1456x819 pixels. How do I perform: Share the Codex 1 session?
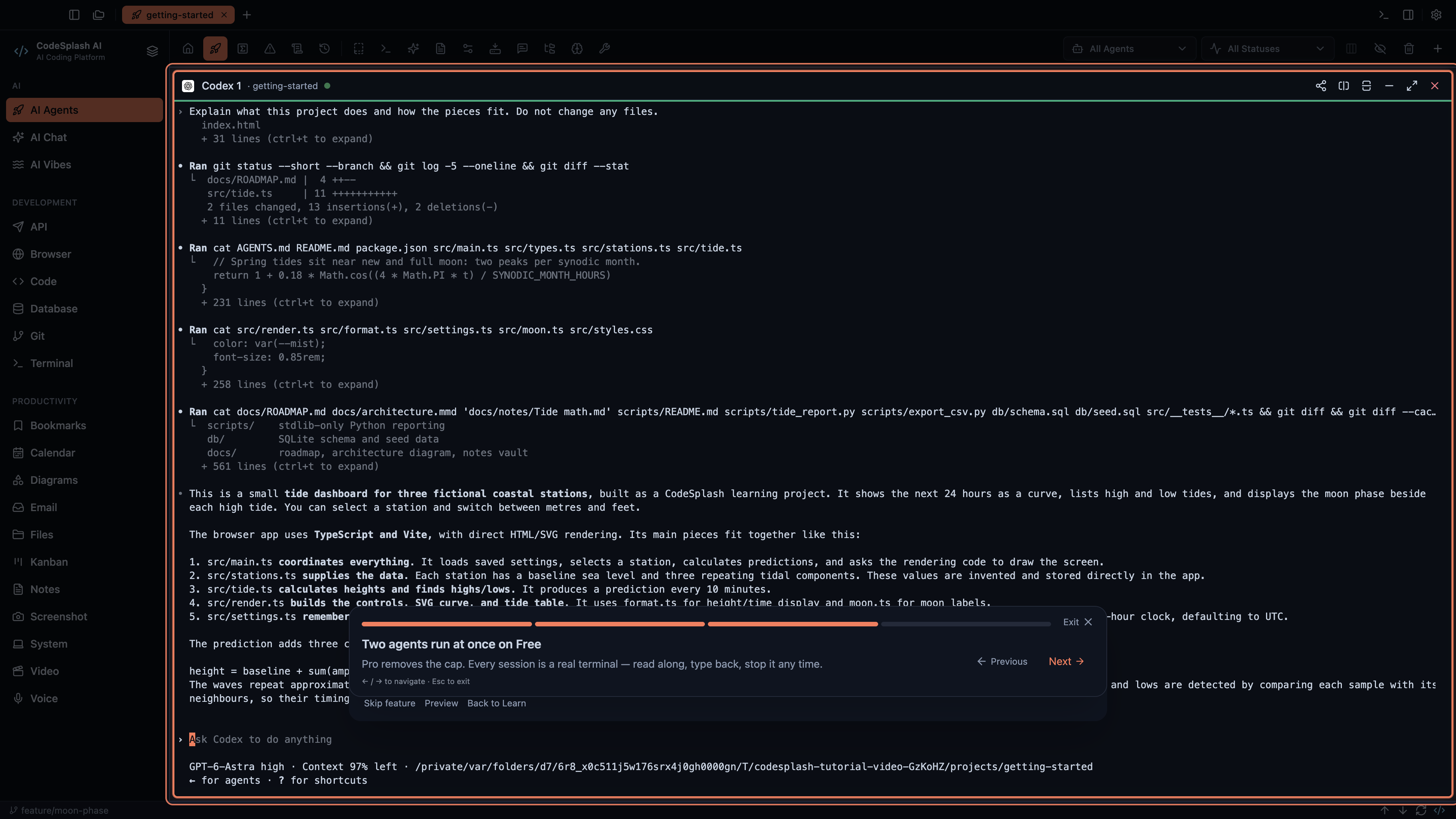point(1321,86)
